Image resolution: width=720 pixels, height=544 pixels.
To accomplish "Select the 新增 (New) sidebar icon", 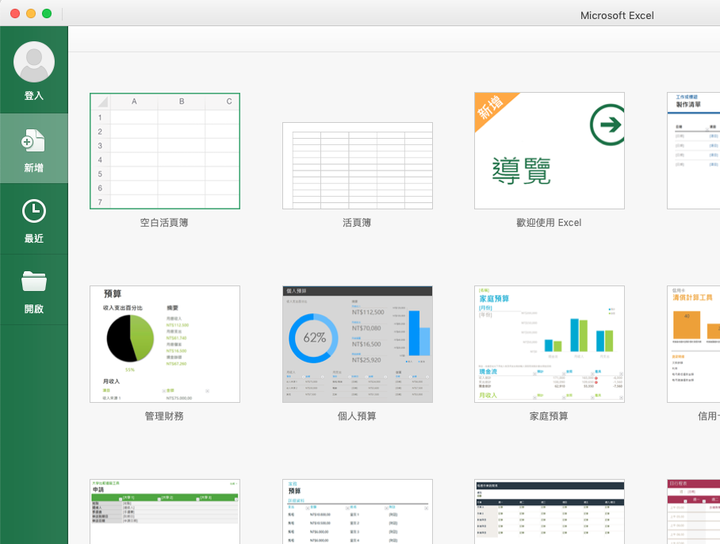I will point(34,140).
